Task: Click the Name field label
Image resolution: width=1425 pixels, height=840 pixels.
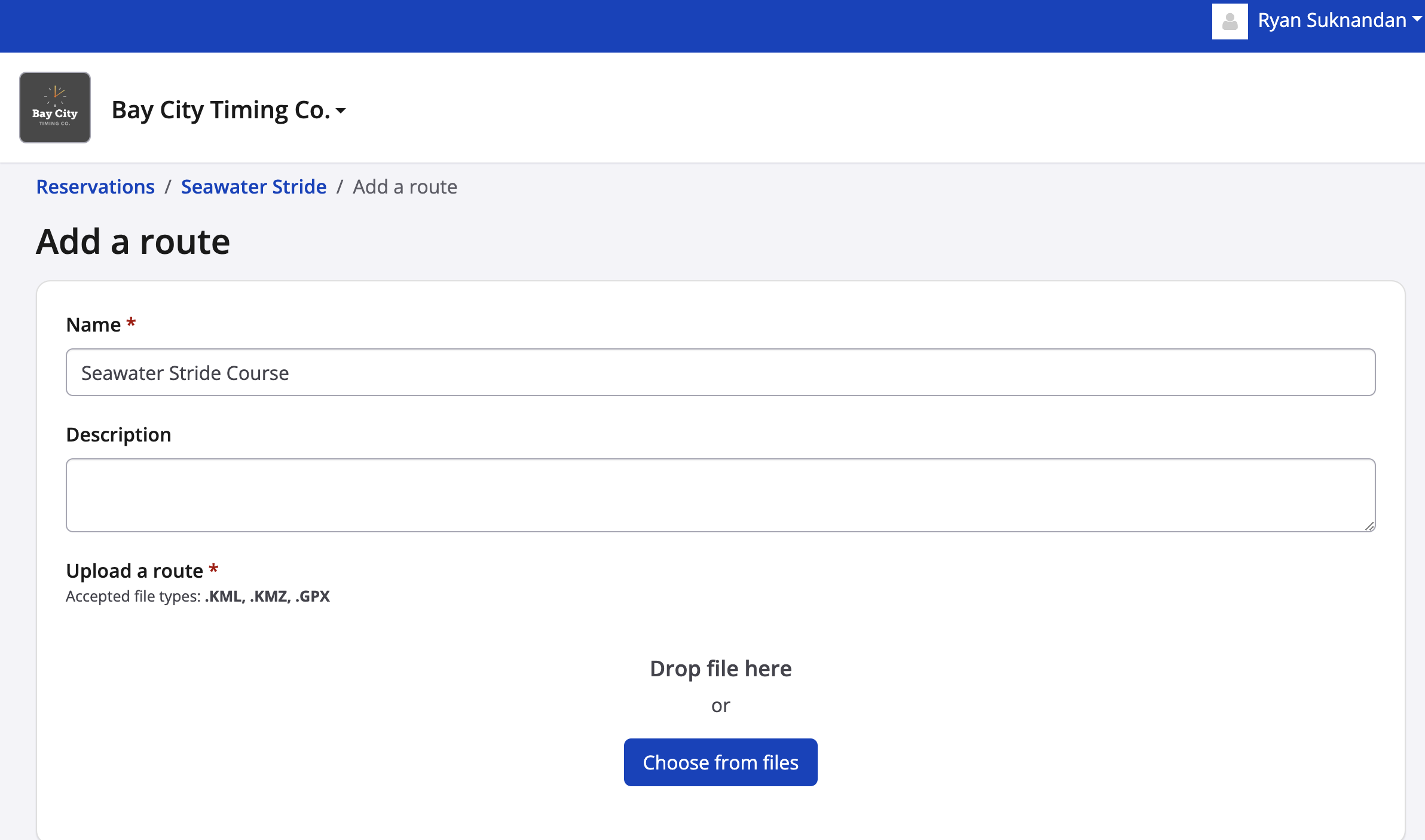Action: [93, 325]
